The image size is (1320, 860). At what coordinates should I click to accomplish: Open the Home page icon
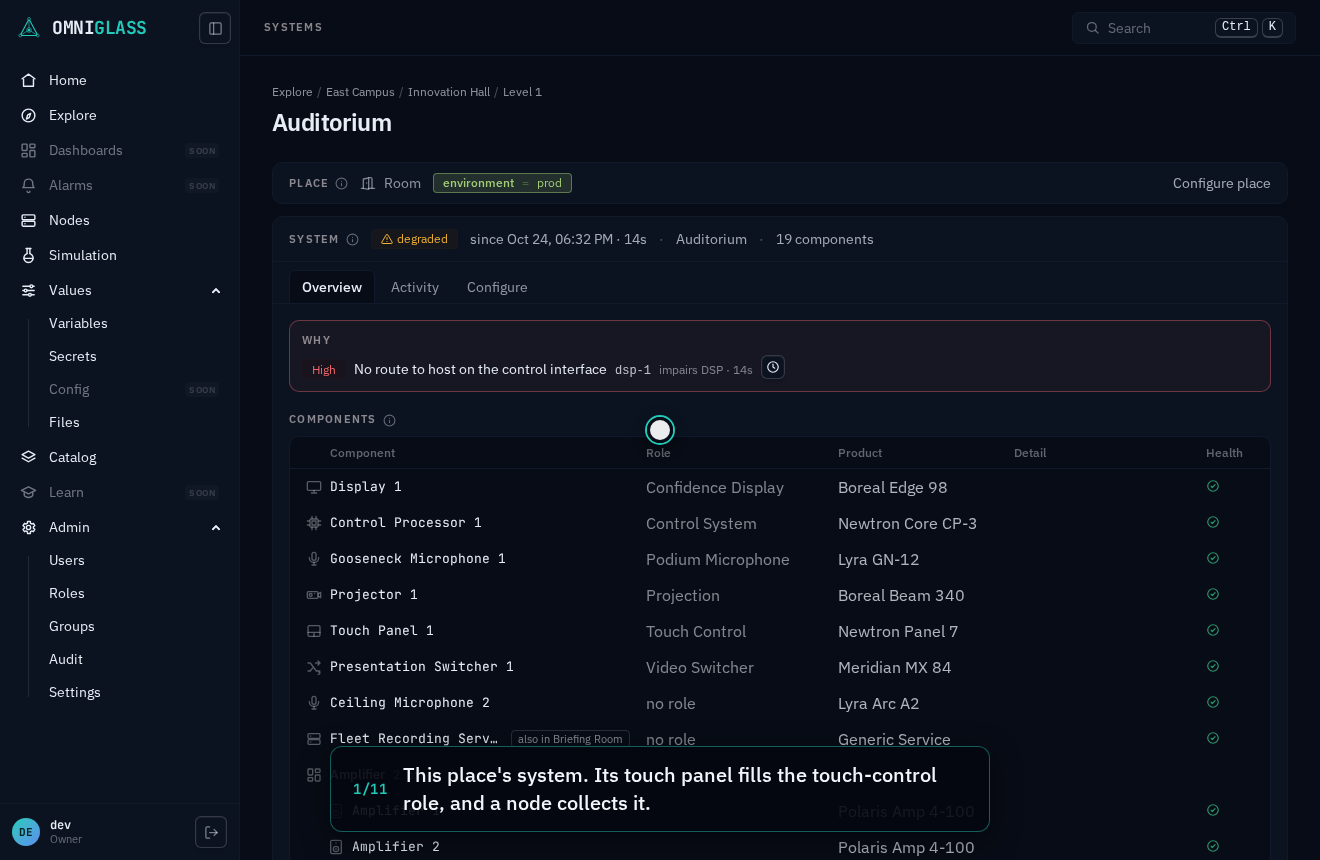[x=29, y=80]
